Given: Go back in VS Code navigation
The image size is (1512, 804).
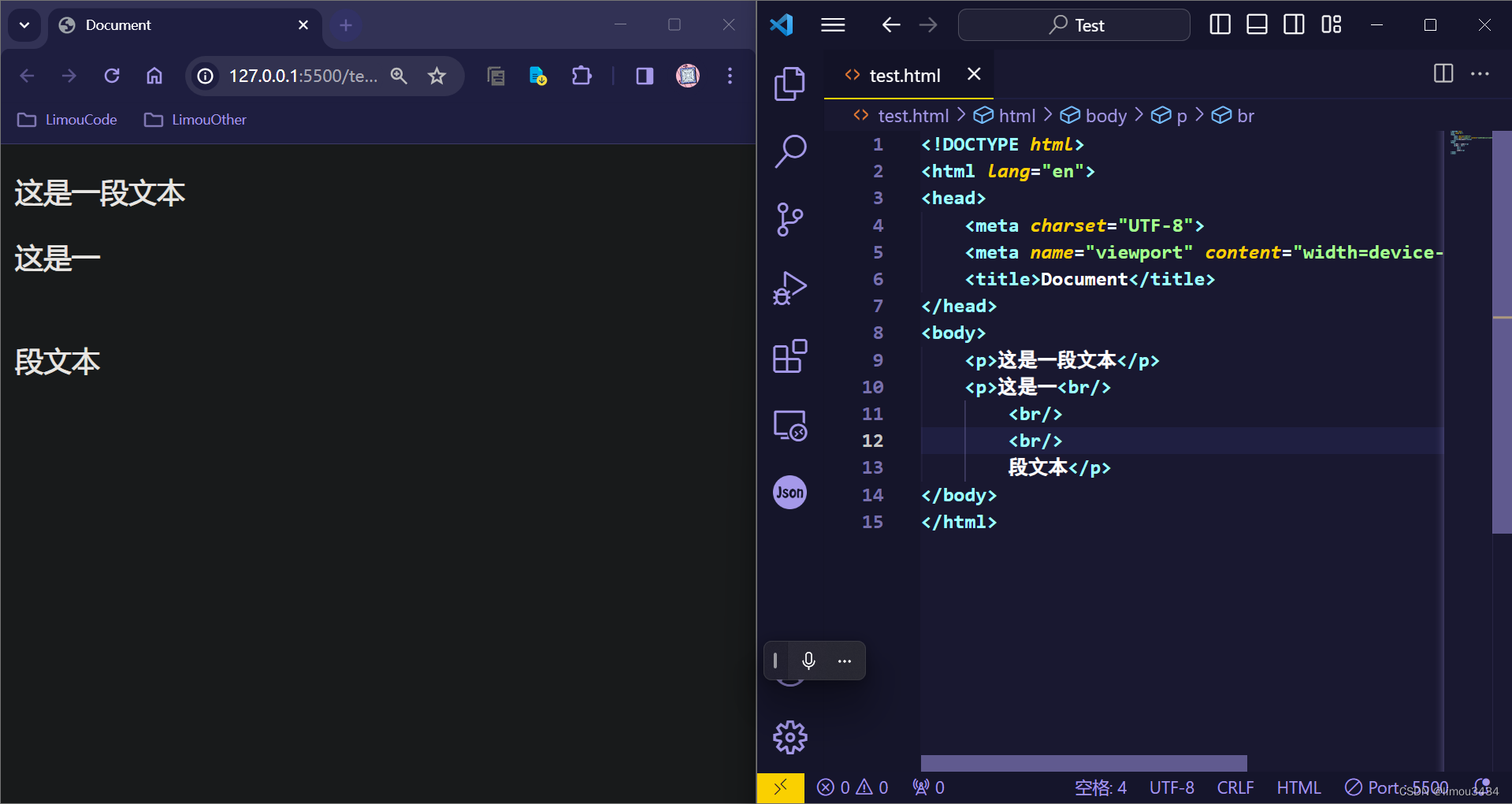Looking at the screenshot, I should click(891, 25).
